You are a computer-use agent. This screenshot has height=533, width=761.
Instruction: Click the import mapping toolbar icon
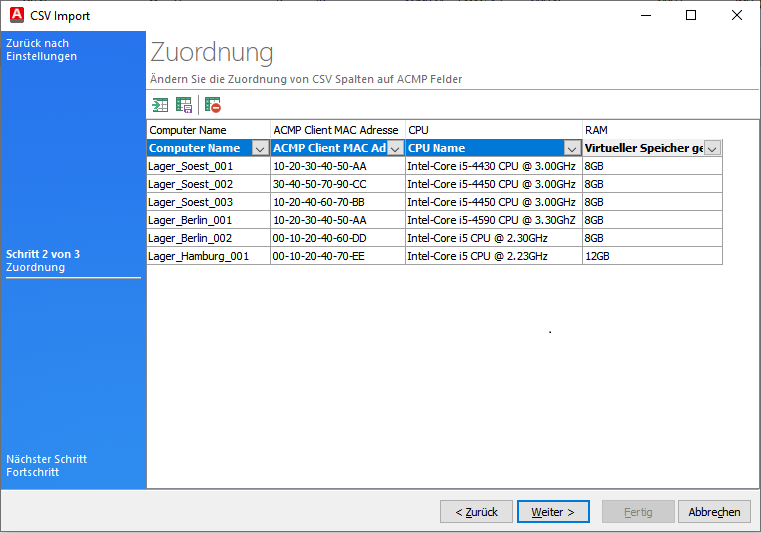point(160,105)
